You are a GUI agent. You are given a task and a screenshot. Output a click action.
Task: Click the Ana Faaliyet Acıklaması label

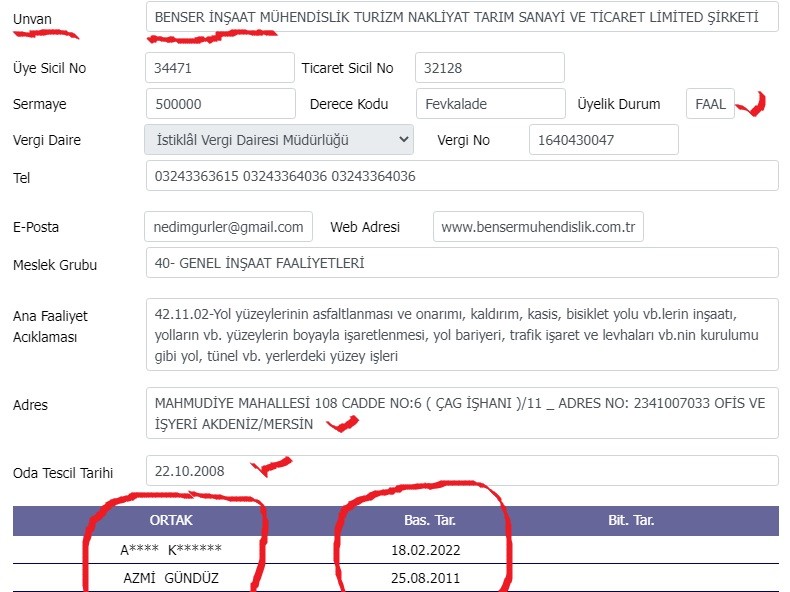[50, 326]
